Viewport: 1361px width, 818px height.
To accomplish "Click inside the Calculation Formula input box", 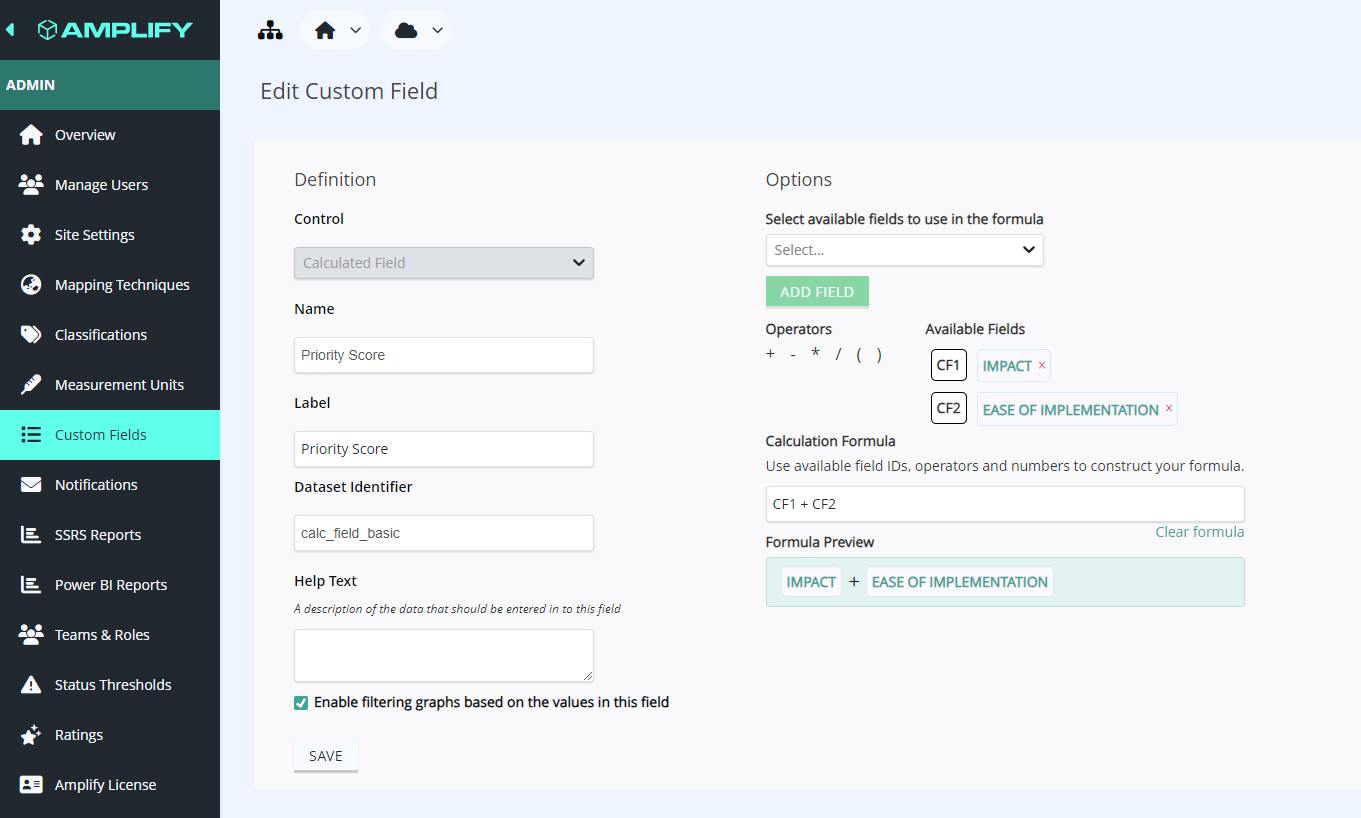I will (1004, 503).
